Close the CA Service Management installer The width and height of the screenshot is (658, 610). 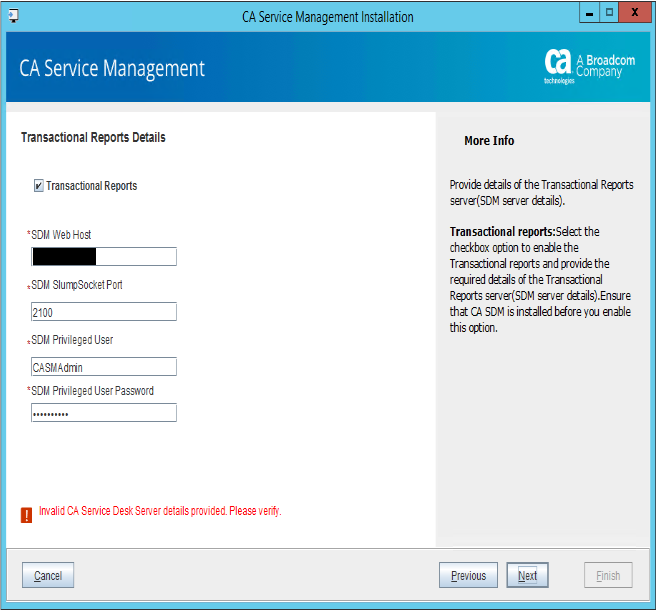(635, 14)
